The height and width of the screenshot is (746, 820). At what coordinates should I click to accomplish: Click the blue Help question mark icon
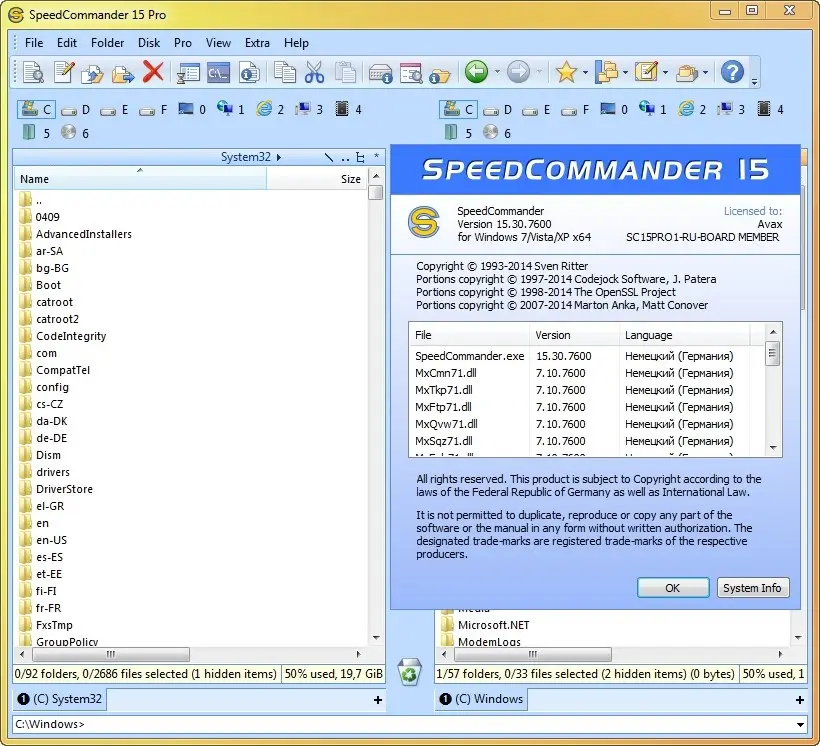tap(732, 72)
